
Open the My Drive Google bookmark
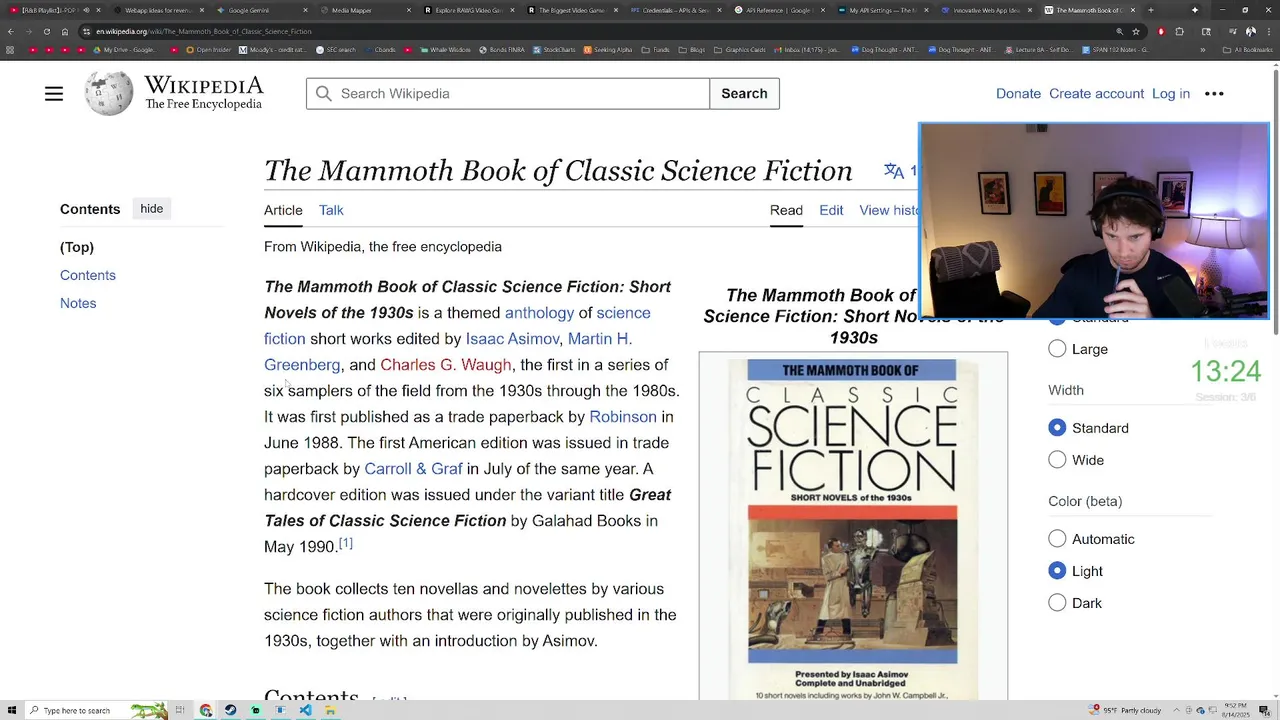(125, 49)
